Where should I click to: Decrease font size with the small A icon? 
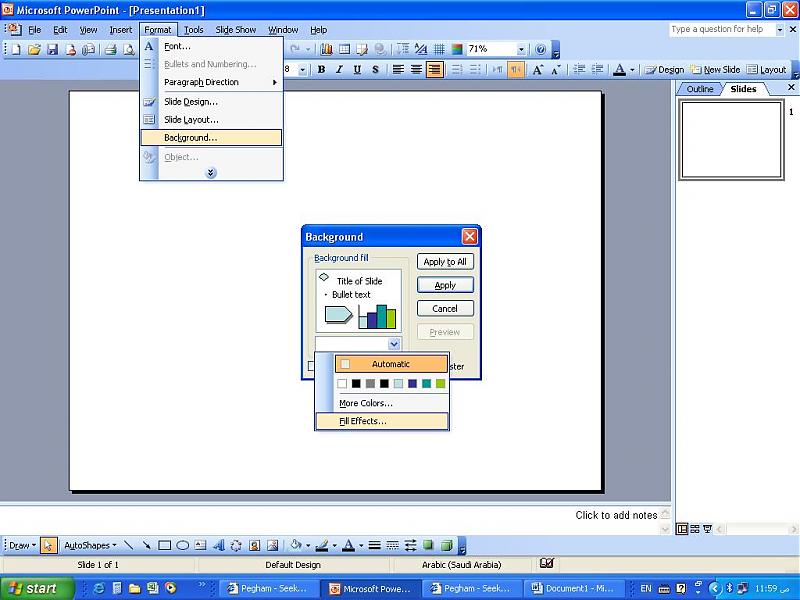point(556,69)
